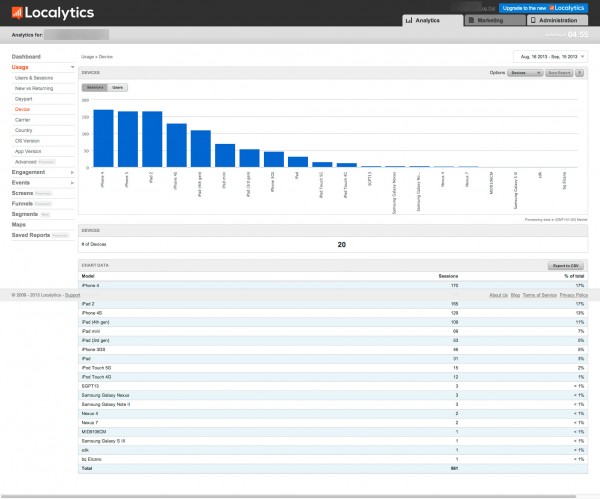The image size is (600, 499).
Task: Open Funnels in the sidebar
Action: click(x=22, y=204)
